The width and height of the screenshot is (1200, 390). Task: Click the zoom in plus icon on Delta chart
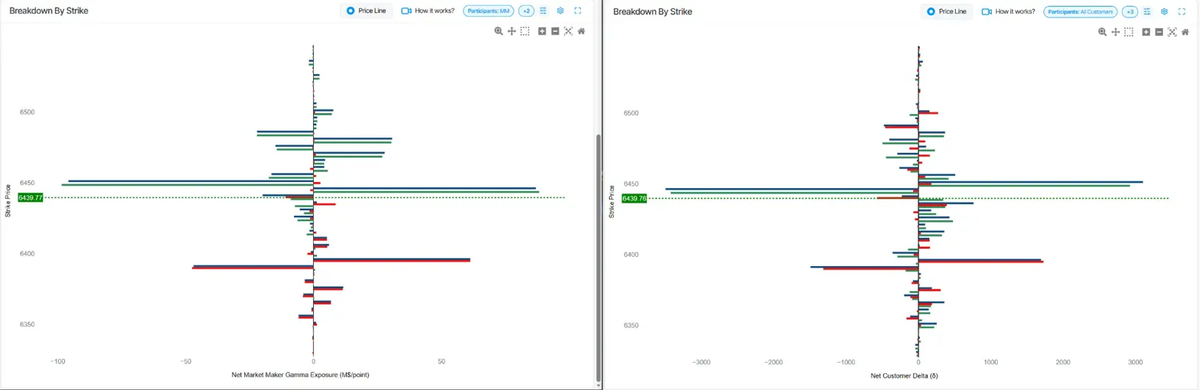pos(1146,32)
